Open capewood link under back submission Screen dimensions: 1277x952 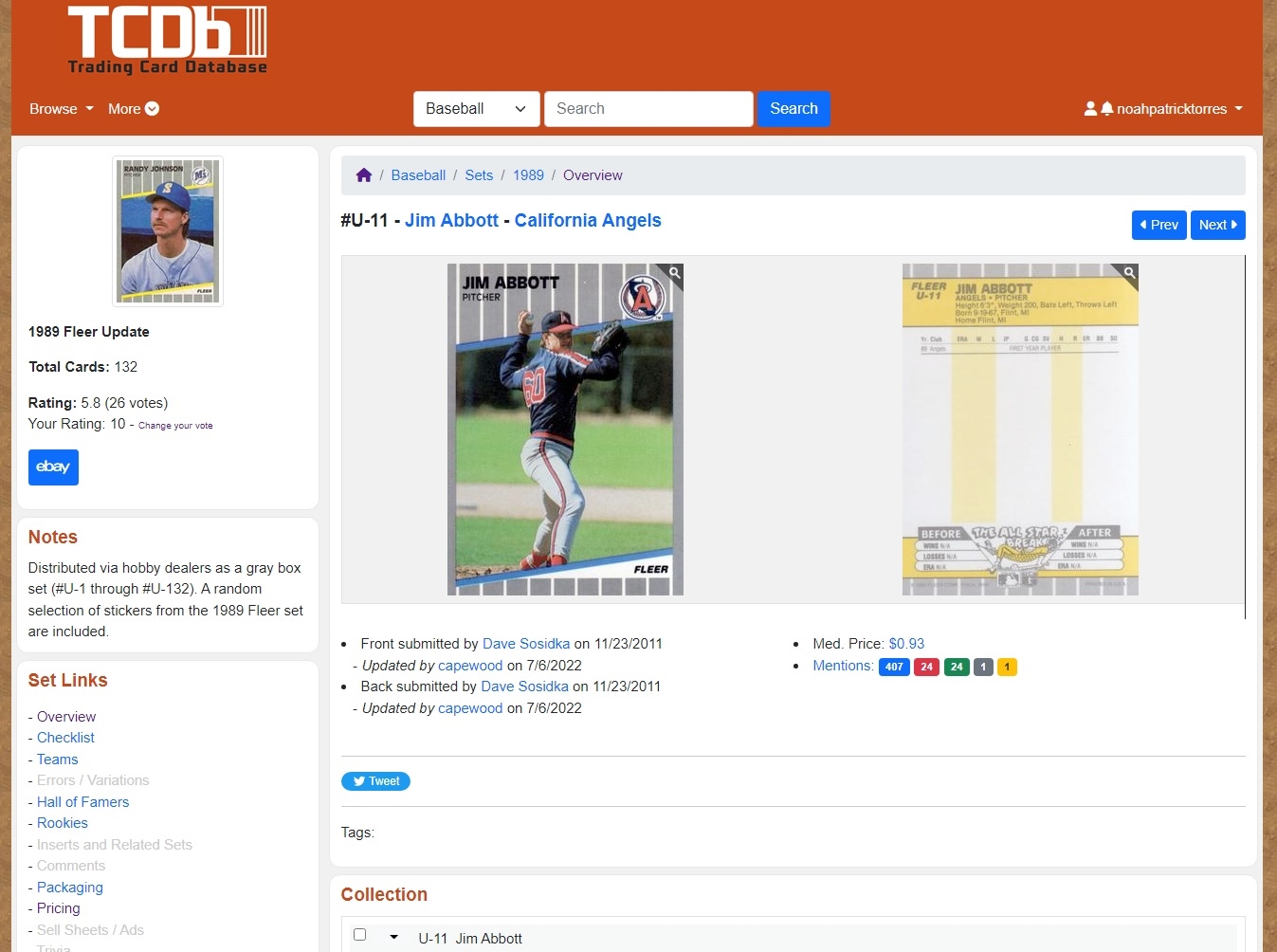click(470, 708)
